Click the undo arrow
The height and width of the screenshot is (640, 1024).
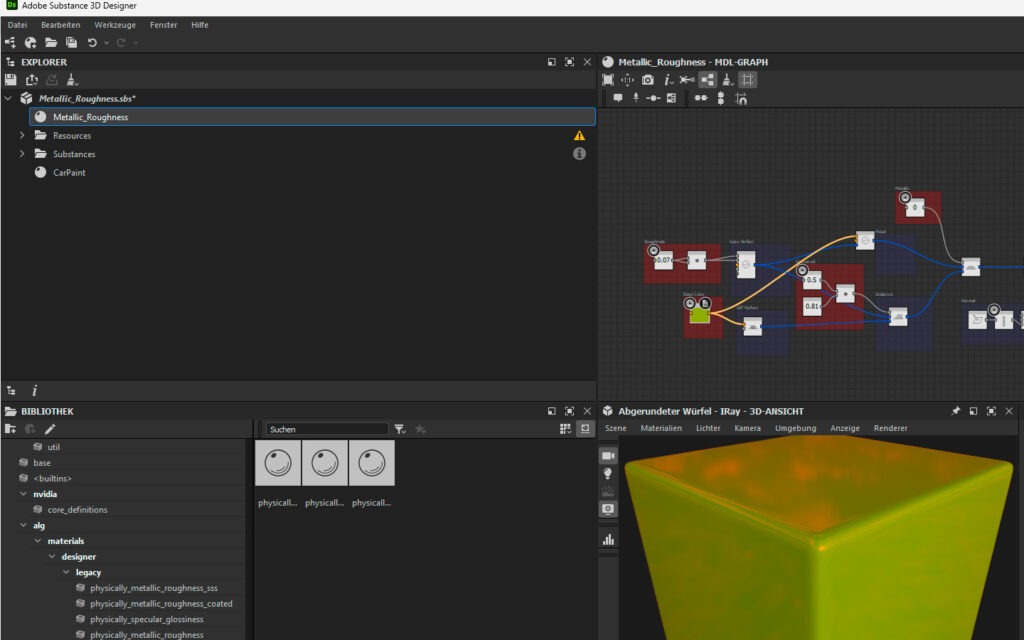tap(92, 42)
